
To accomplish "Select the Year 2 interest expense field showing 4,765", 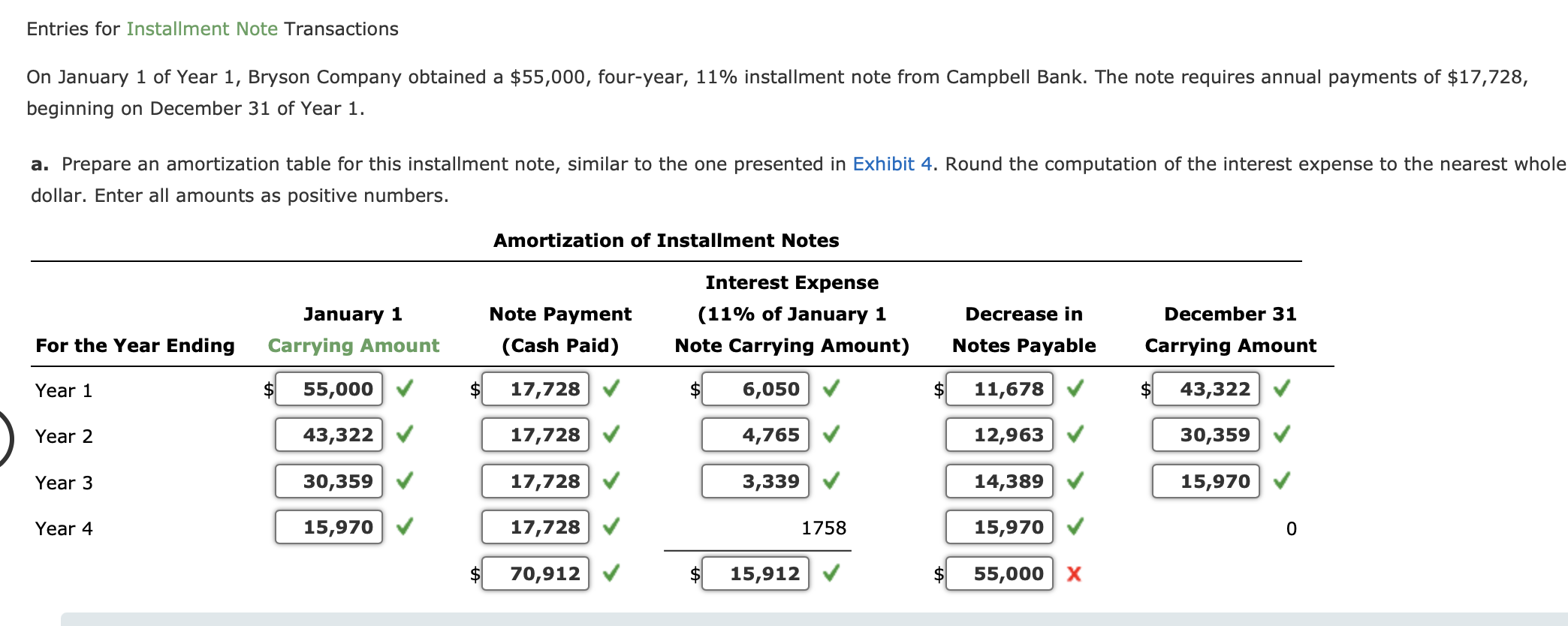I will tap(753, 435).
